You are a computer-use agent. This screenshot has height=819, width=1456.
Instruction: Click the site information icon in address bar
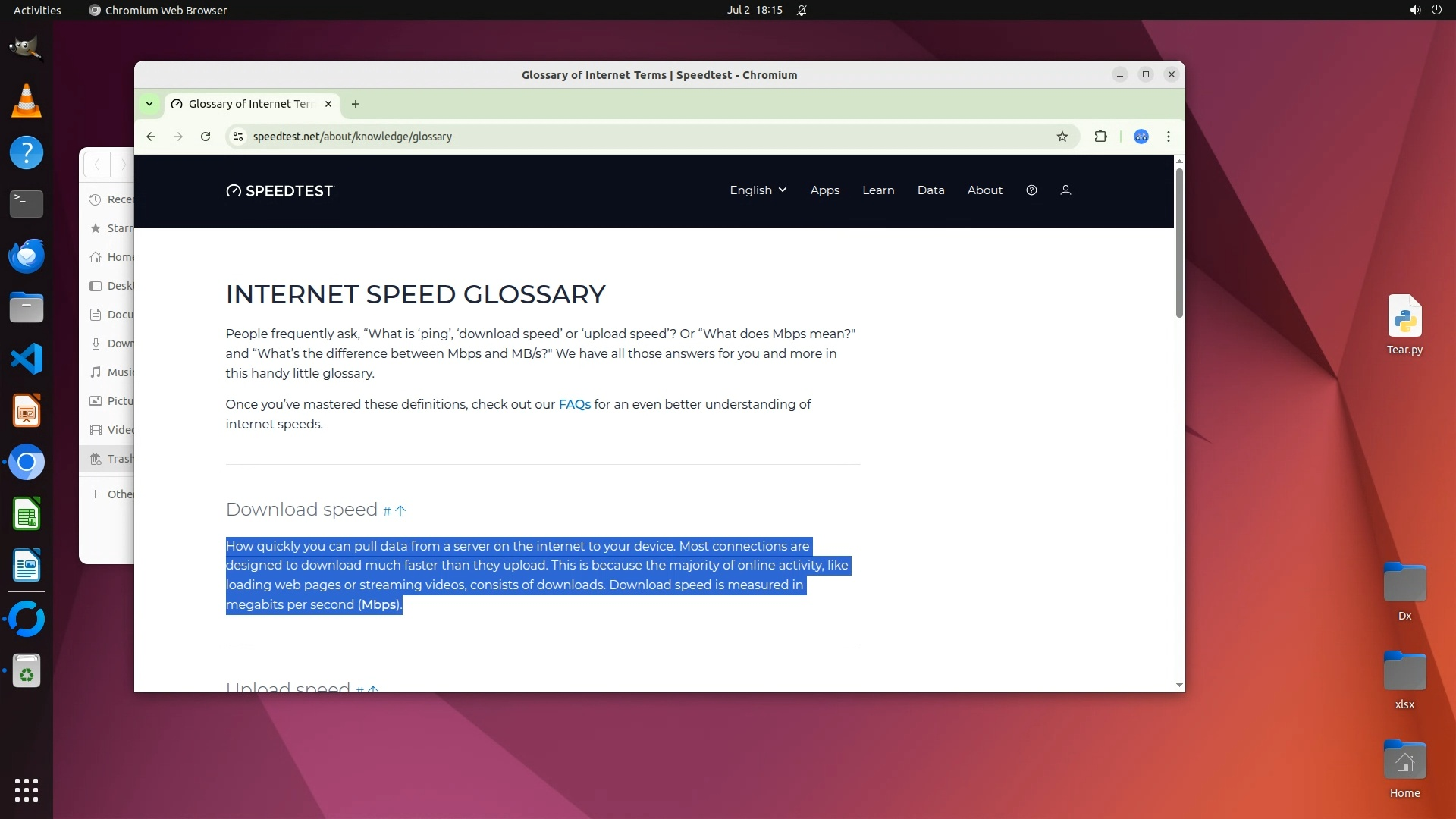[238, 136]
